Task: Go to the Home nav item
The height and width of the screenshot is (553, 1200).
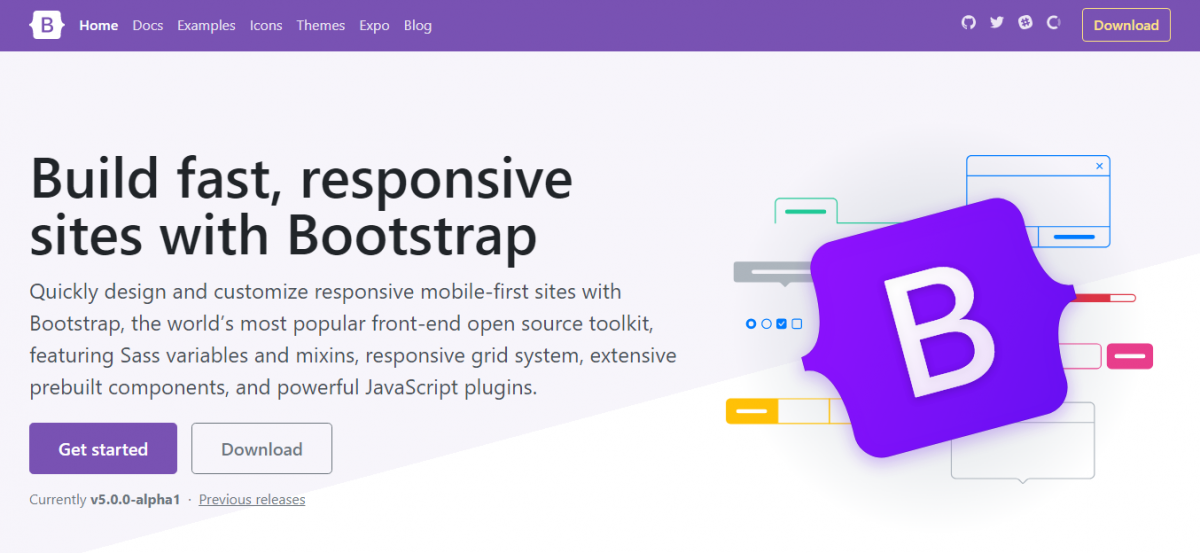Action: click(99, 25)
